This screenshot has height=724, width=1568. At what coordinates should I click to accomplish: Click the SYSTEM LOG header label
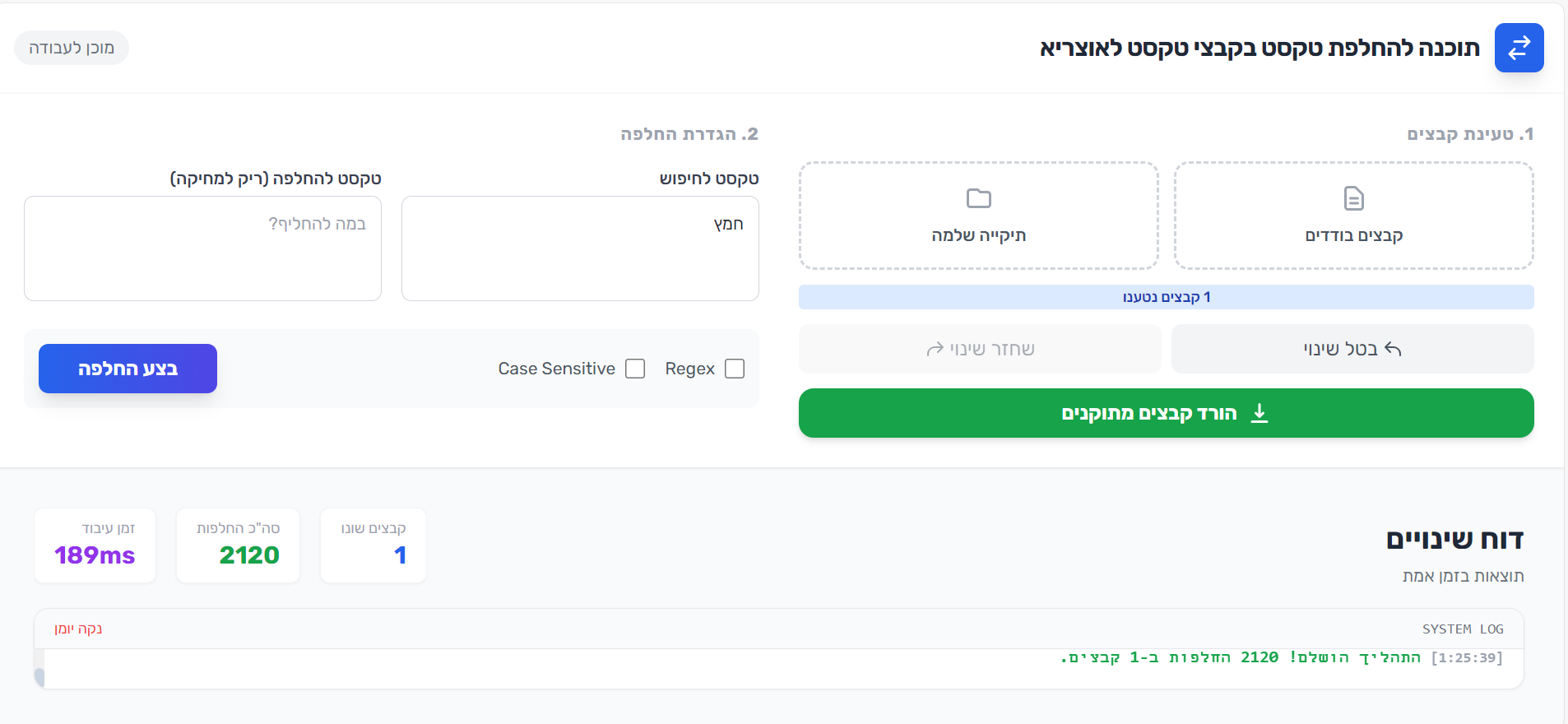point(1462,629)
